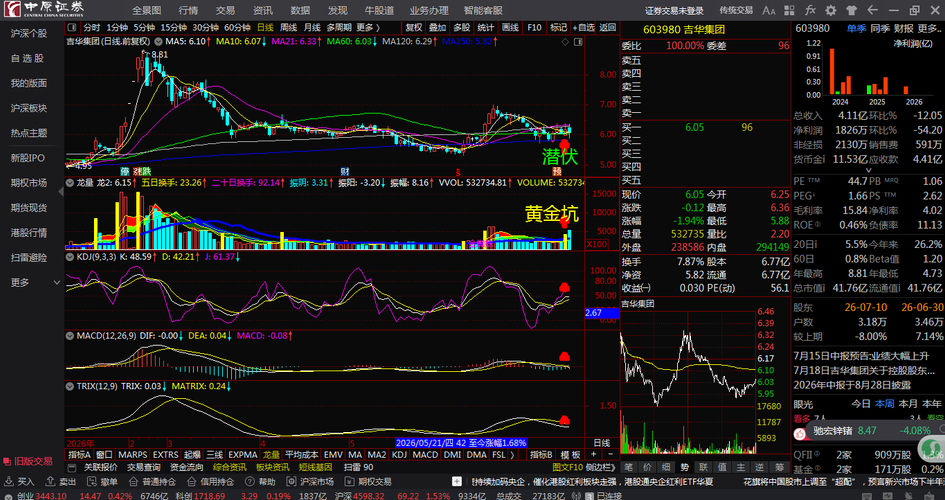Open the 多周期 multi-period option

(x=339, y=28)
